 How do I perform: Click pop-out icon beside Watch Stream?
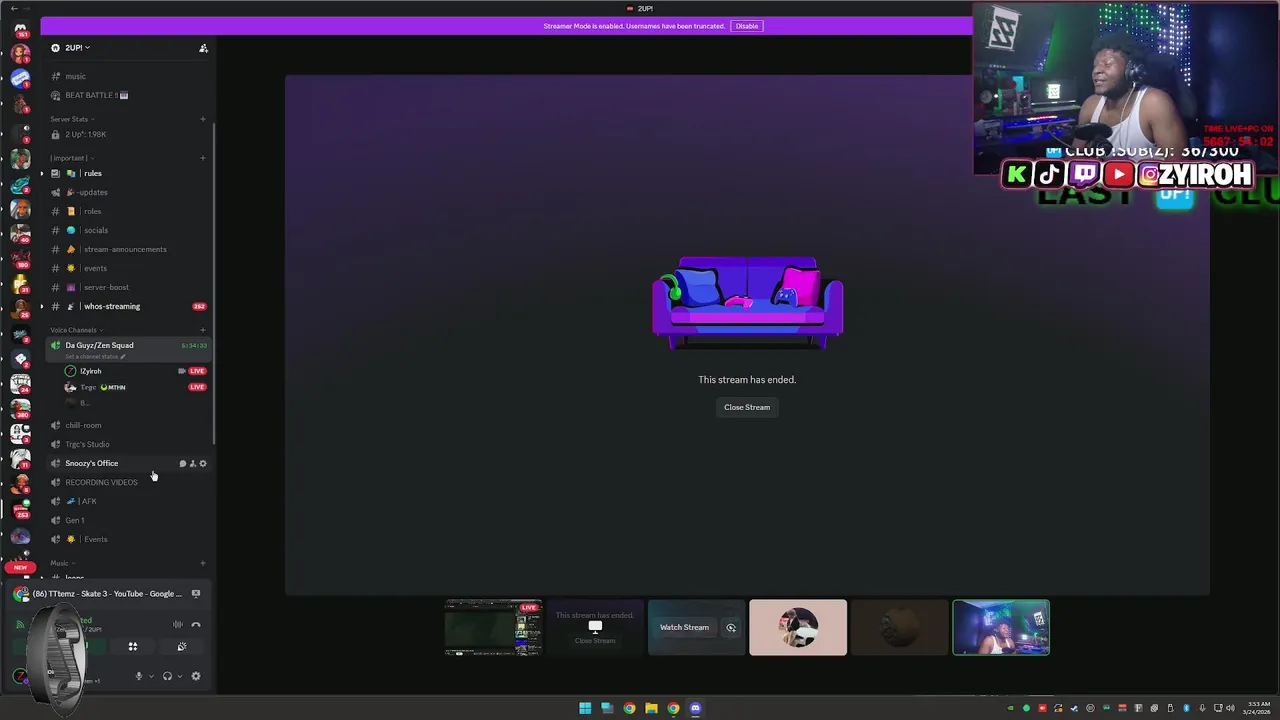[x=731, y=628]
